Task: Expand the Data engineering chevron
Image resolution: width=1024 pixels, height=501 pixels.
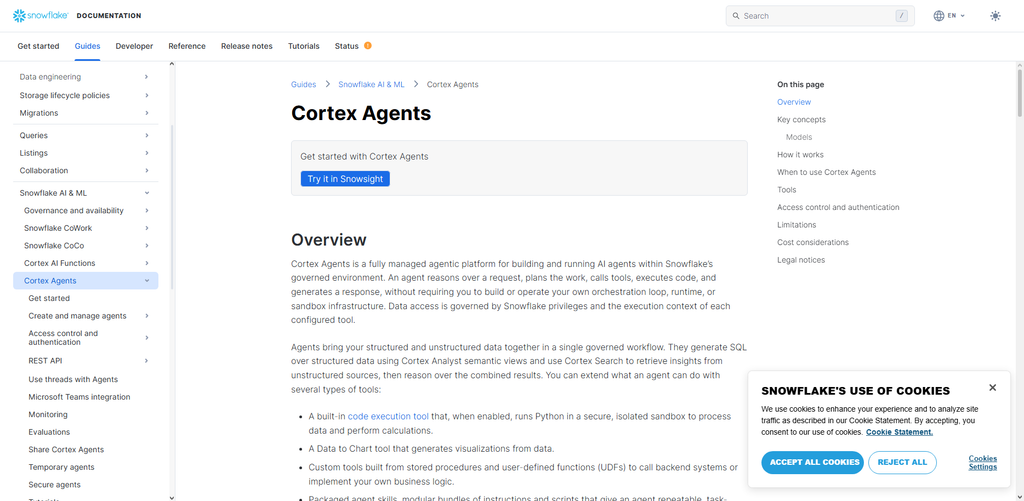Action: [x=147, y=77]
